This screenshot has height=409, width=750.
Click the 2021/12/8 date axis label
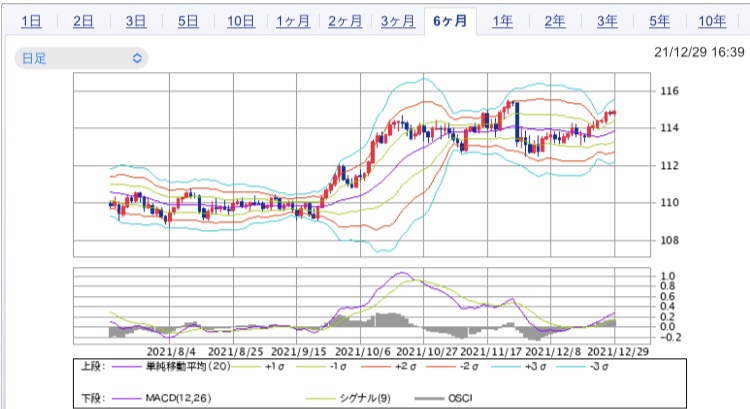pyautogui.click(x=553, y=352)
